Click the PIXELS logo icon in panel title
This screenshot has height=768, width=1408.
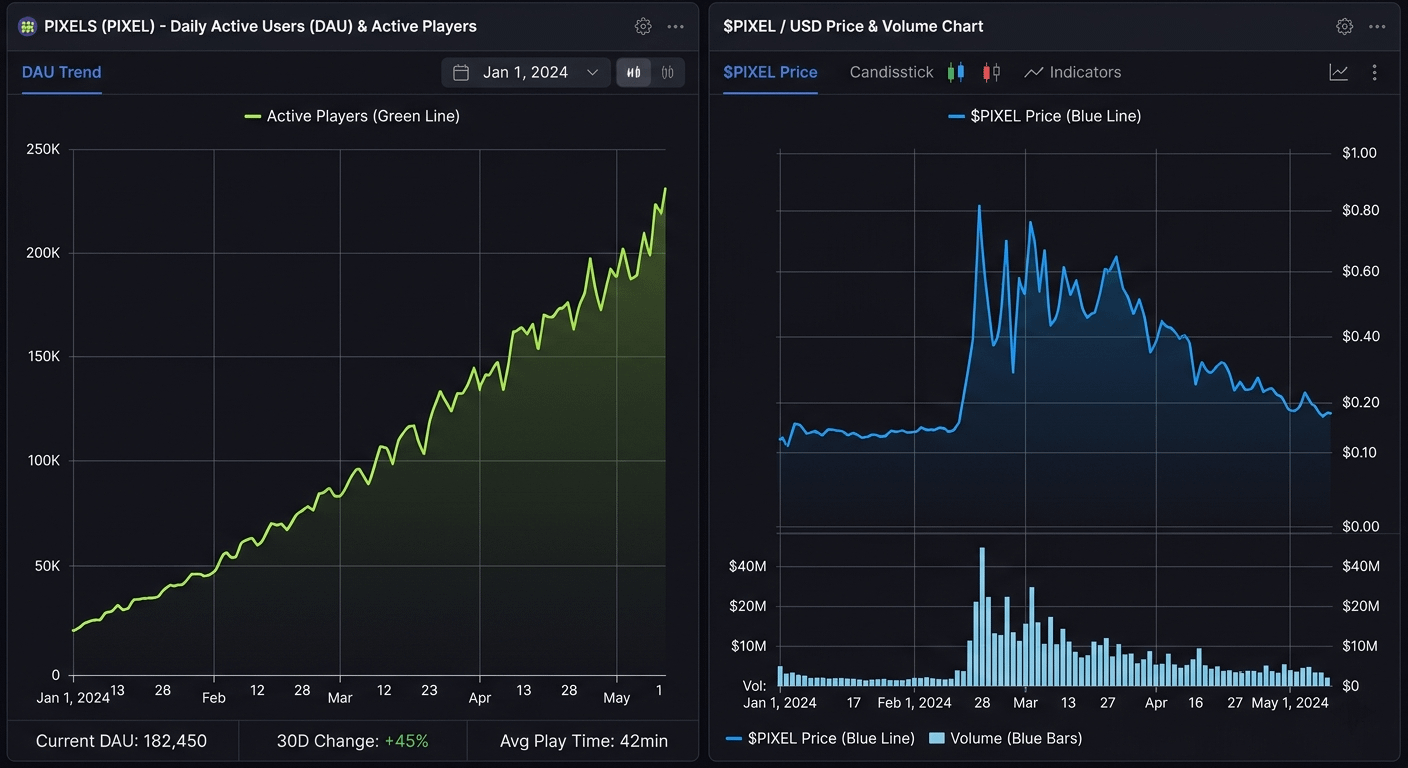[28, 27]
